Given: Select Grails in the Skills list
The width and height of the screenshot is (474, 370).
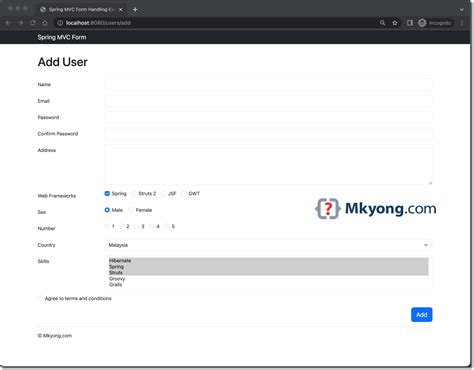Looking at the screenshot, I should (x=268, y=284).
